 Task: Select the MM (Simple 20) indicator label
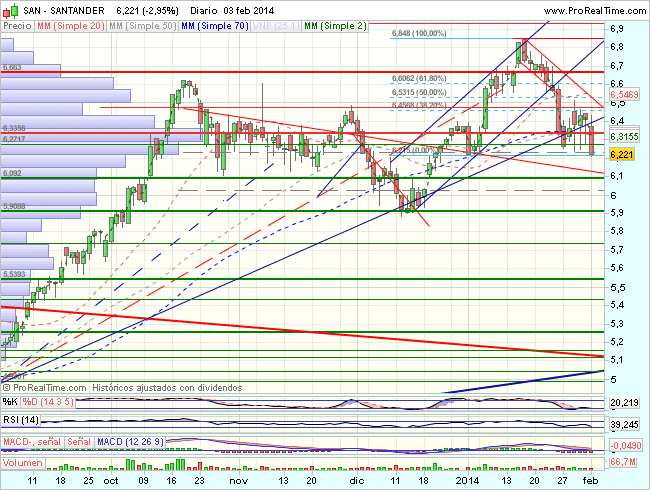coord(70,26)
